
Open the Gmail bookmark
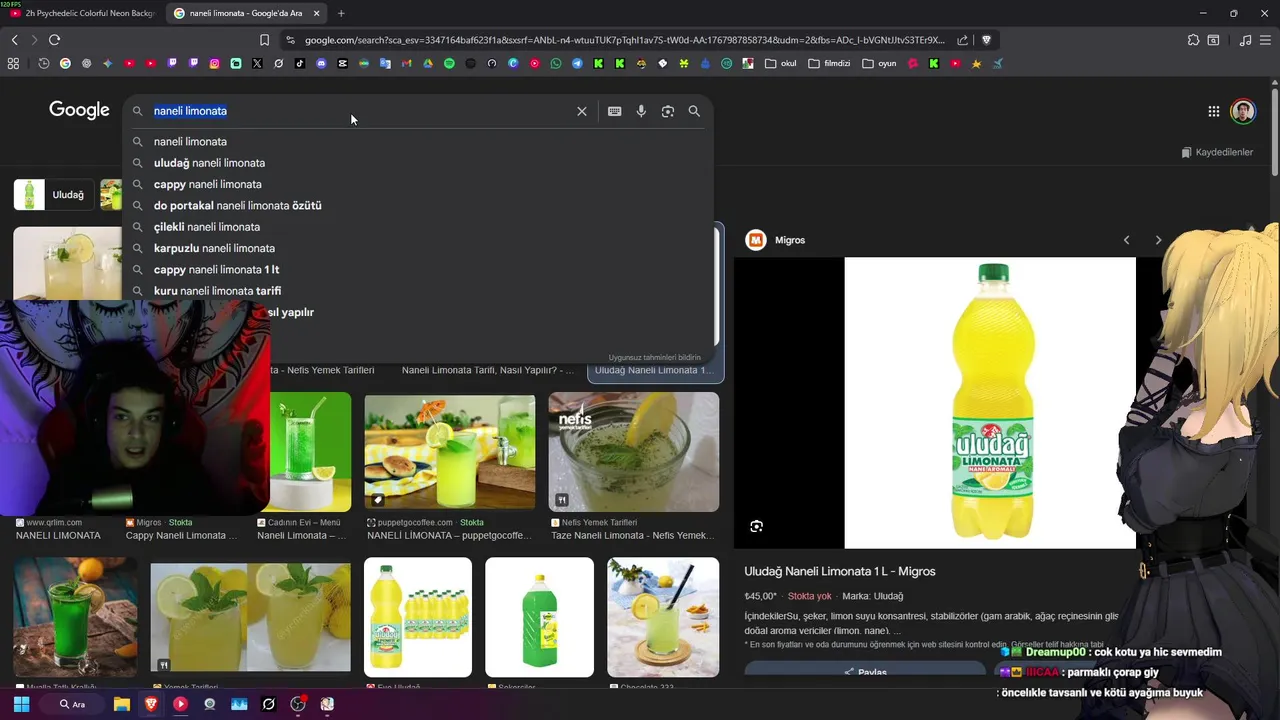[406, 63]
